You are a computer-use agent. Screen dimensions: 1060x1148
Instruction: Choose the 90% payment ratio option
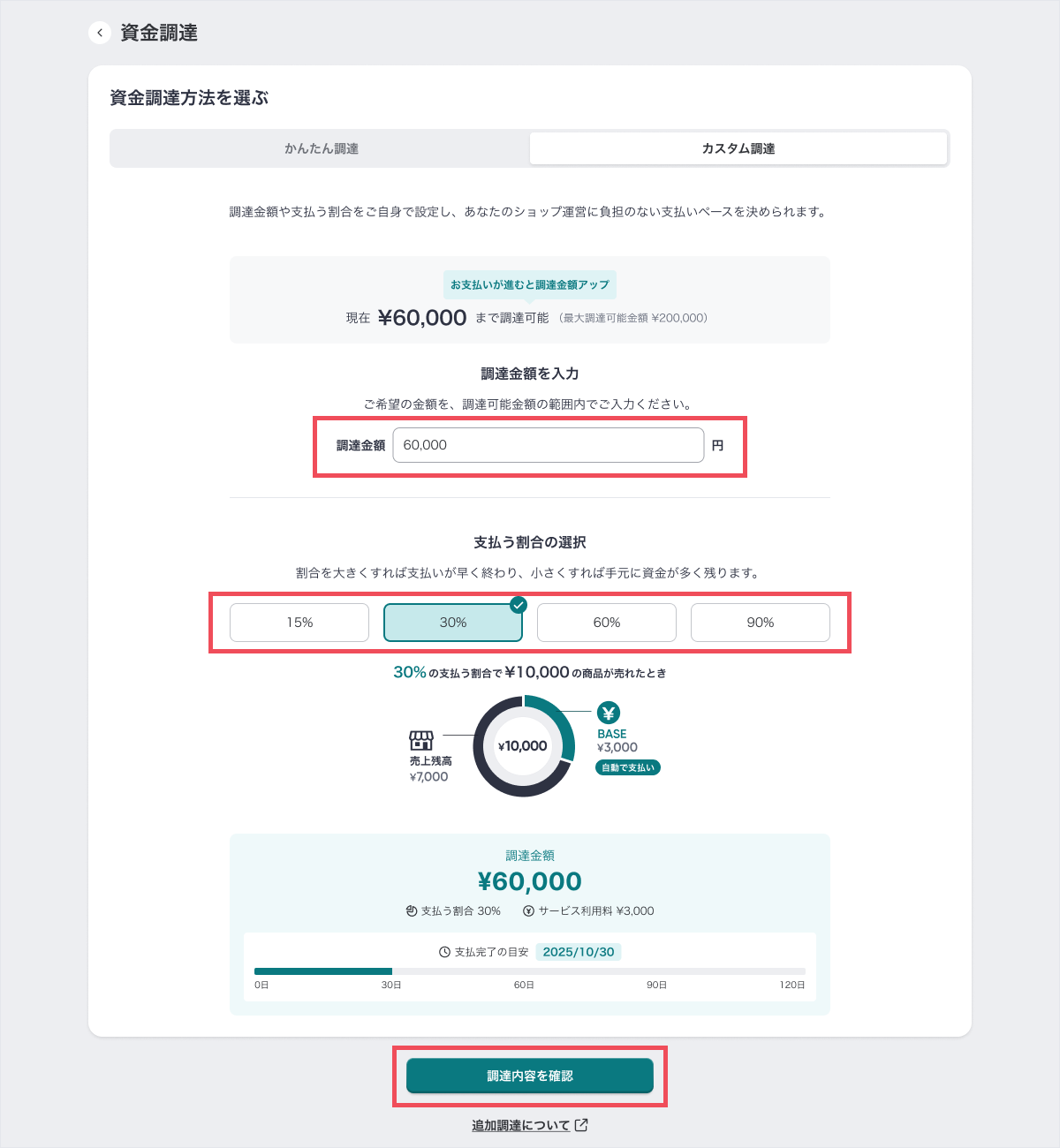point(761,623)
